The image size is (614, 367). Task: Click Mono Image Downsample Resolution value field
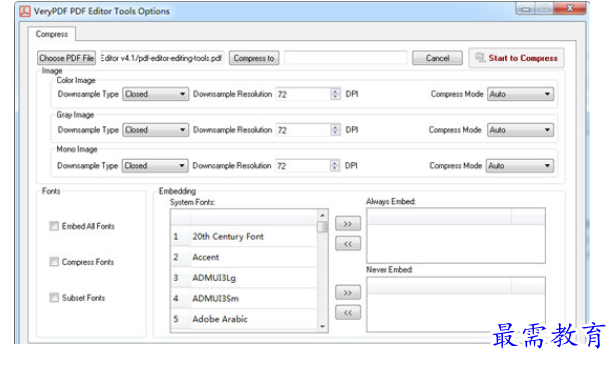pos(303,166)
